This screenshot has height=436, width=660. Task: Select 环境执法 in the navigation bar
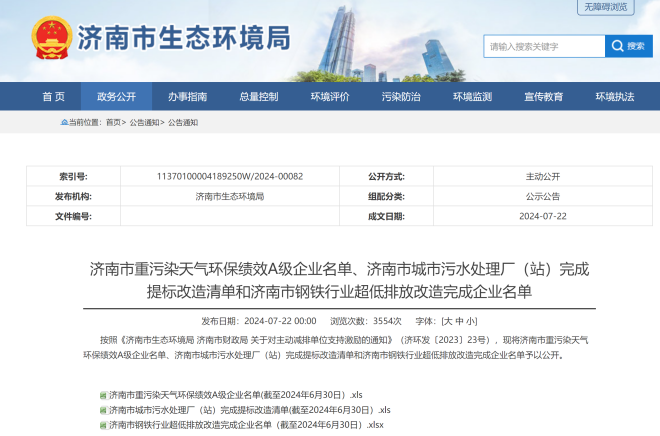pos(614,97)
